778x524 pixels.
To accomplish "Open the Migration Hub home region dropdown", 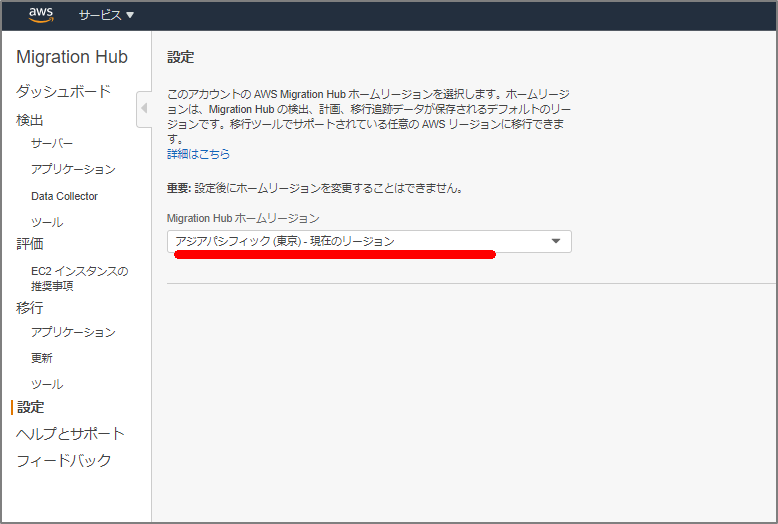I will pos(360,241).
